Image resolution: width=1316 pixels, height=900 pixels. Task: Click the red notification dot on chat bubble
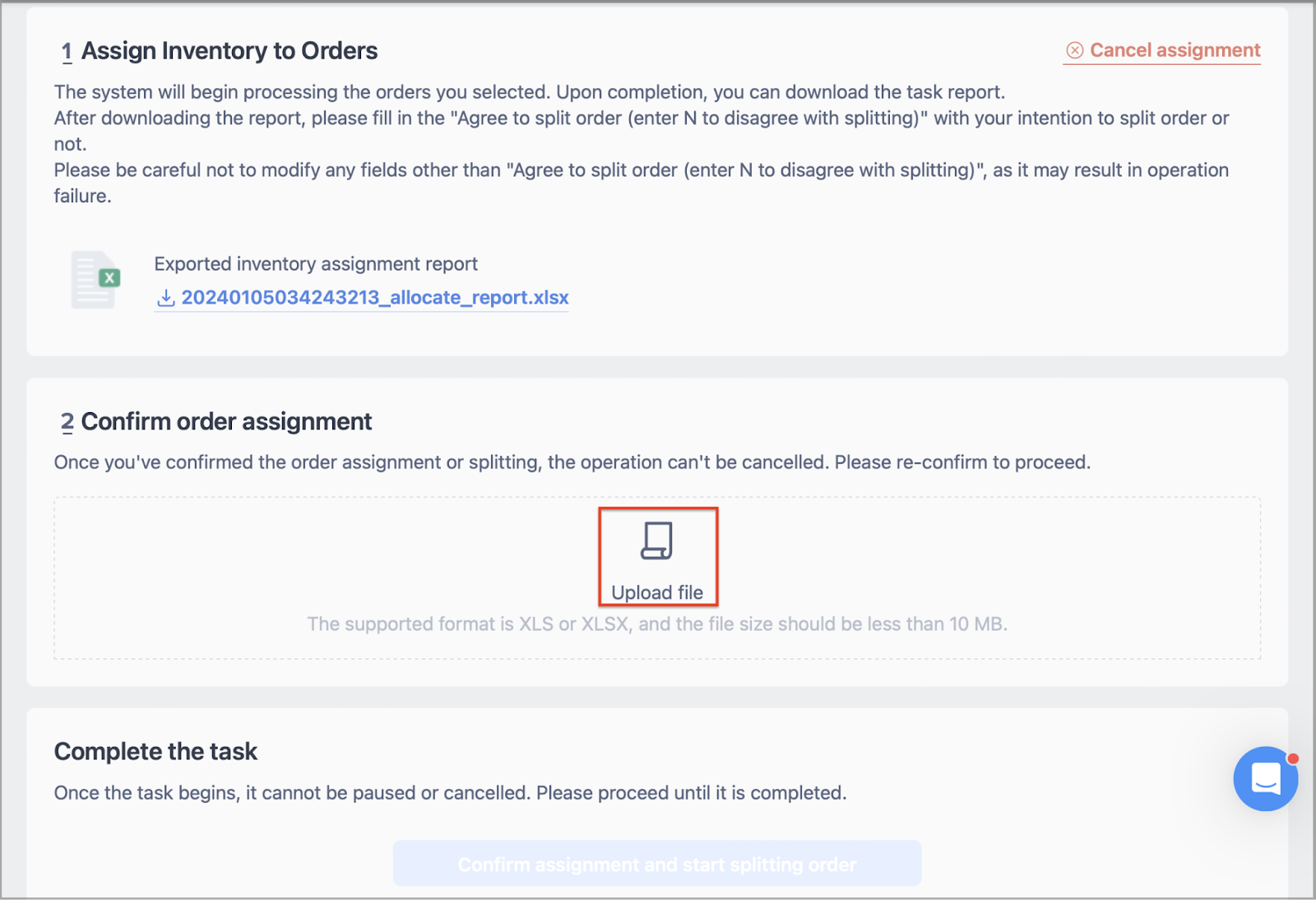1293,758
